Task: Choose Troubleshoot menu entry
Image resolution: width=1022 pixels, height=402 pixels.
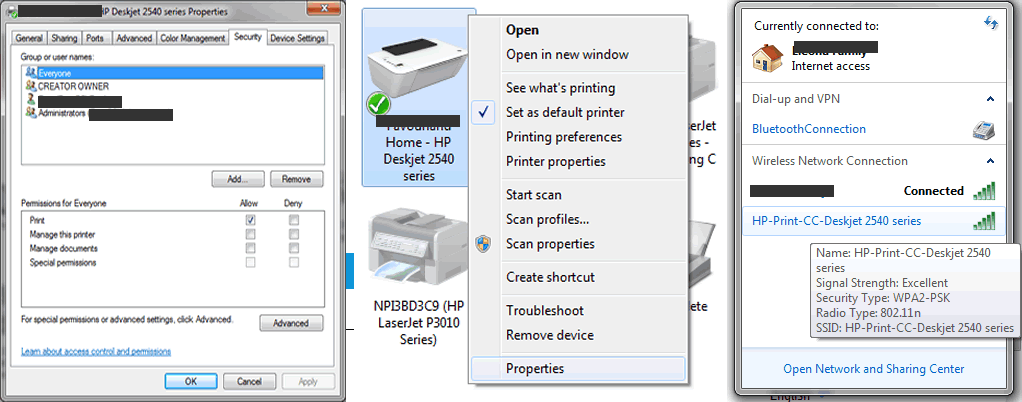Action: point(577,311)
